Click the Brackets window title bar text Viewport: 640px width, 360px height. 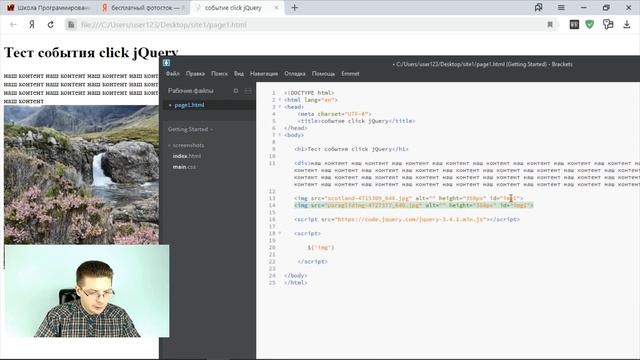point(482,64)
